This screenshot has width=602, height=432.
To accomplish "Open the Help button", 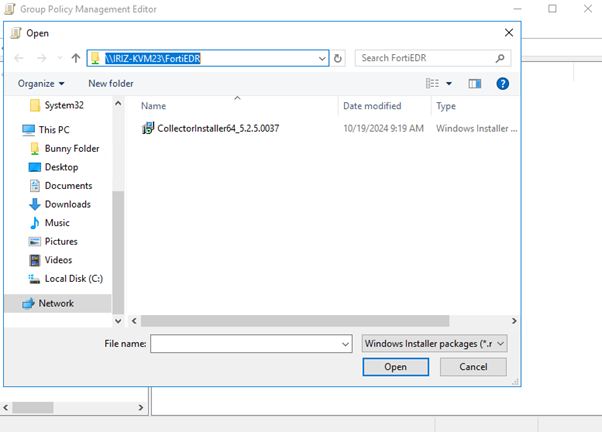I will coord(503,83).
